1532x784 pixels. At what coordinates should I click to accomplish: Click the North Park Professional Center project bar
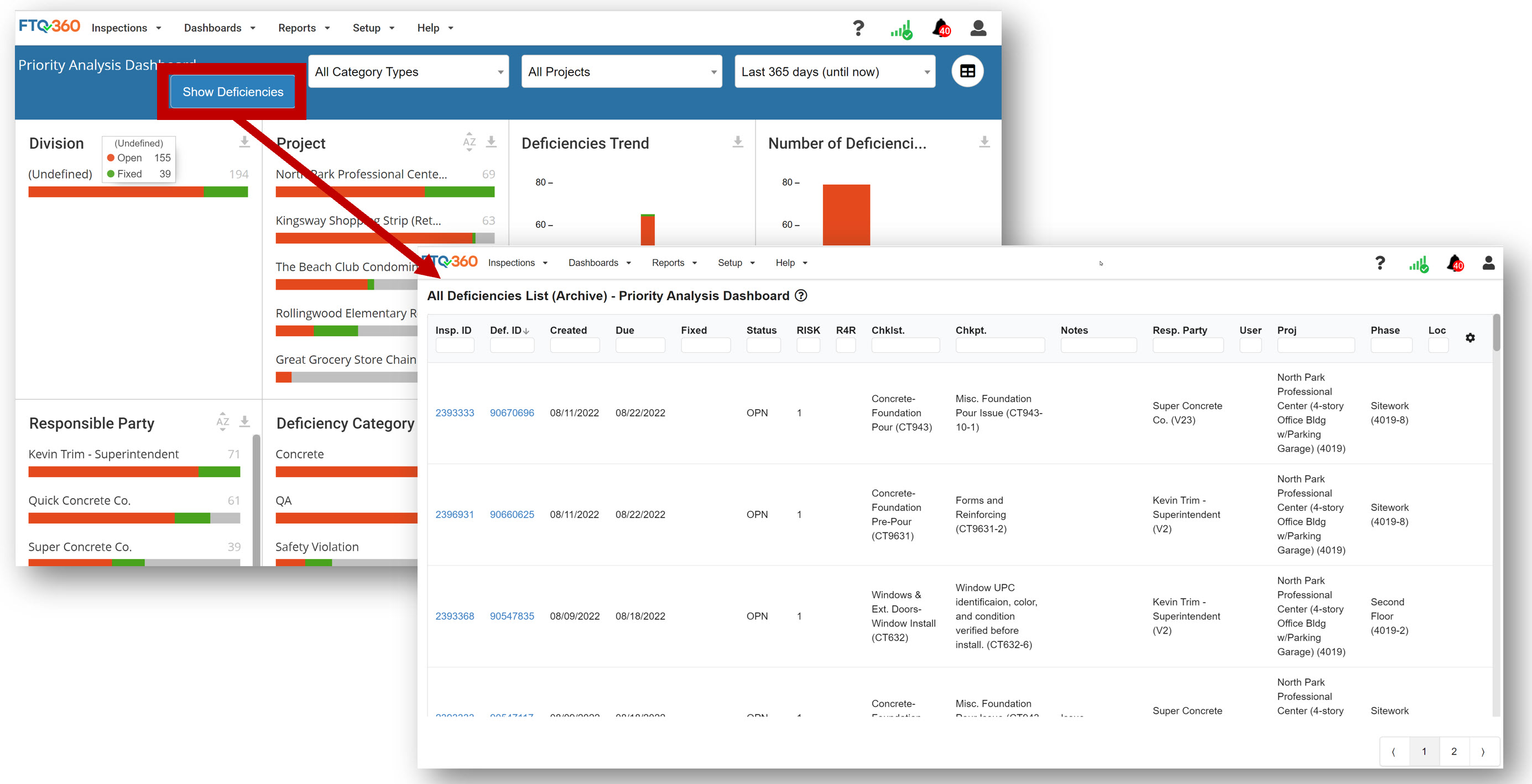[x=385, y=191]
